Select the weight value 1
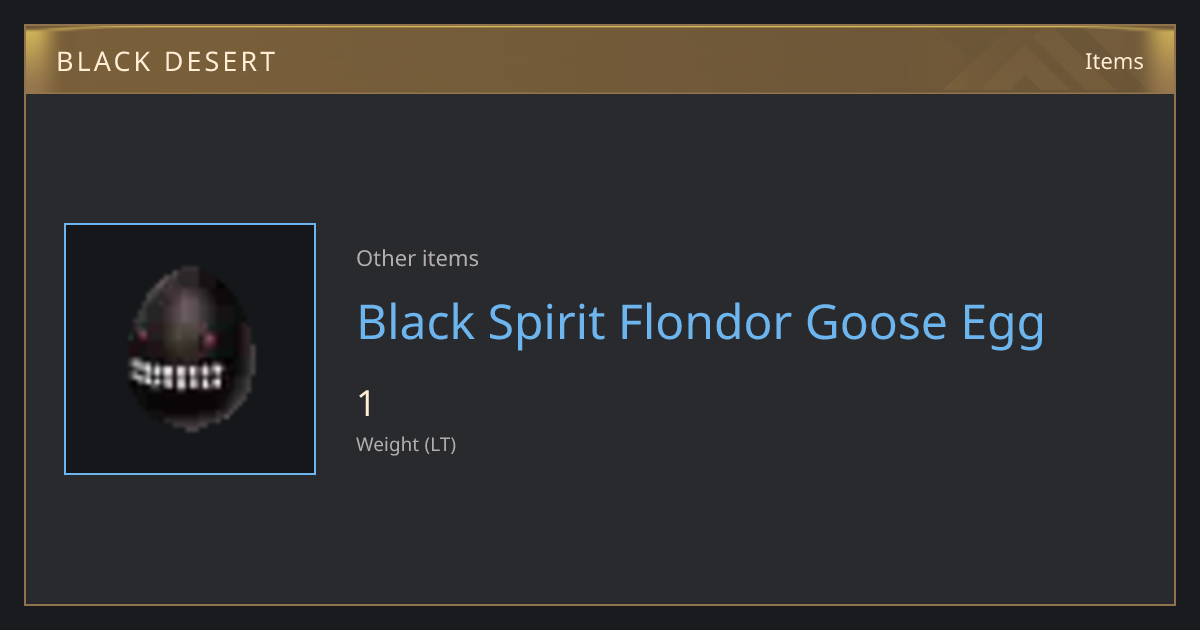The height and width of the screenshot is (630, 1200). tap(365, 404)
